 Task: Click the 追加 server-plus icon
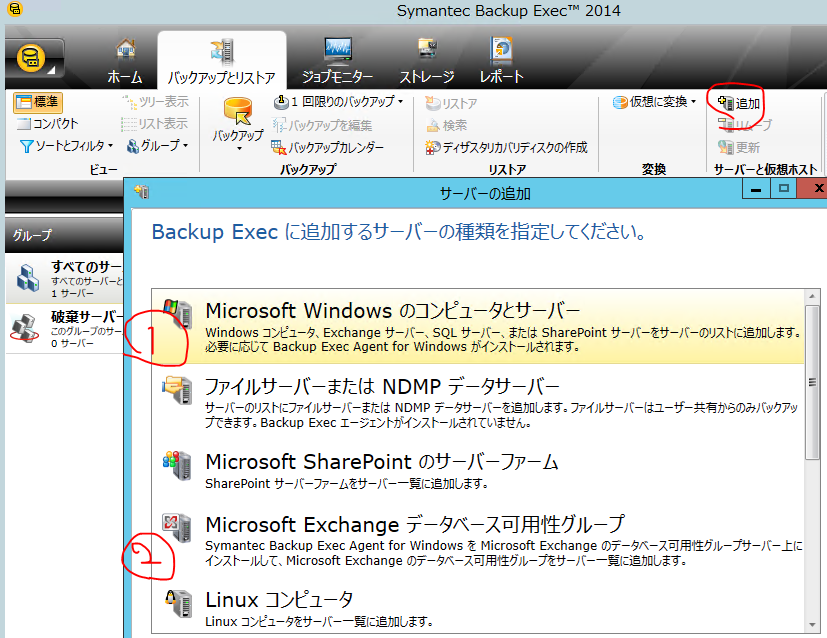pos(726,103)
